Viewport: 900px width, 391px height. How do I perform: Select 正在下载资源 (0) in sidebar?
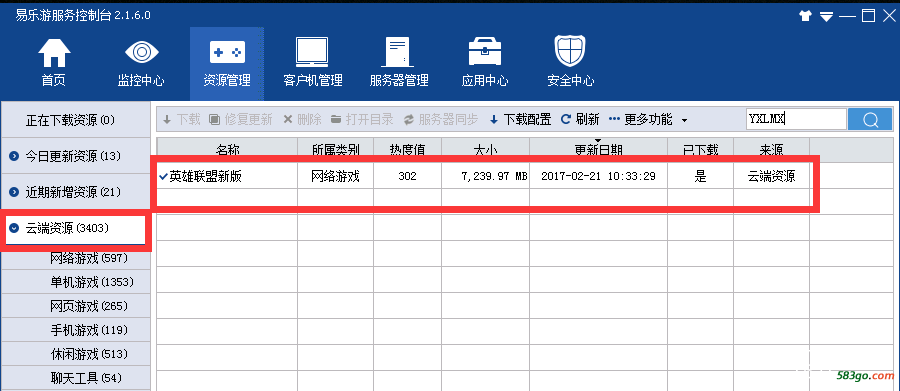point(76,120)
